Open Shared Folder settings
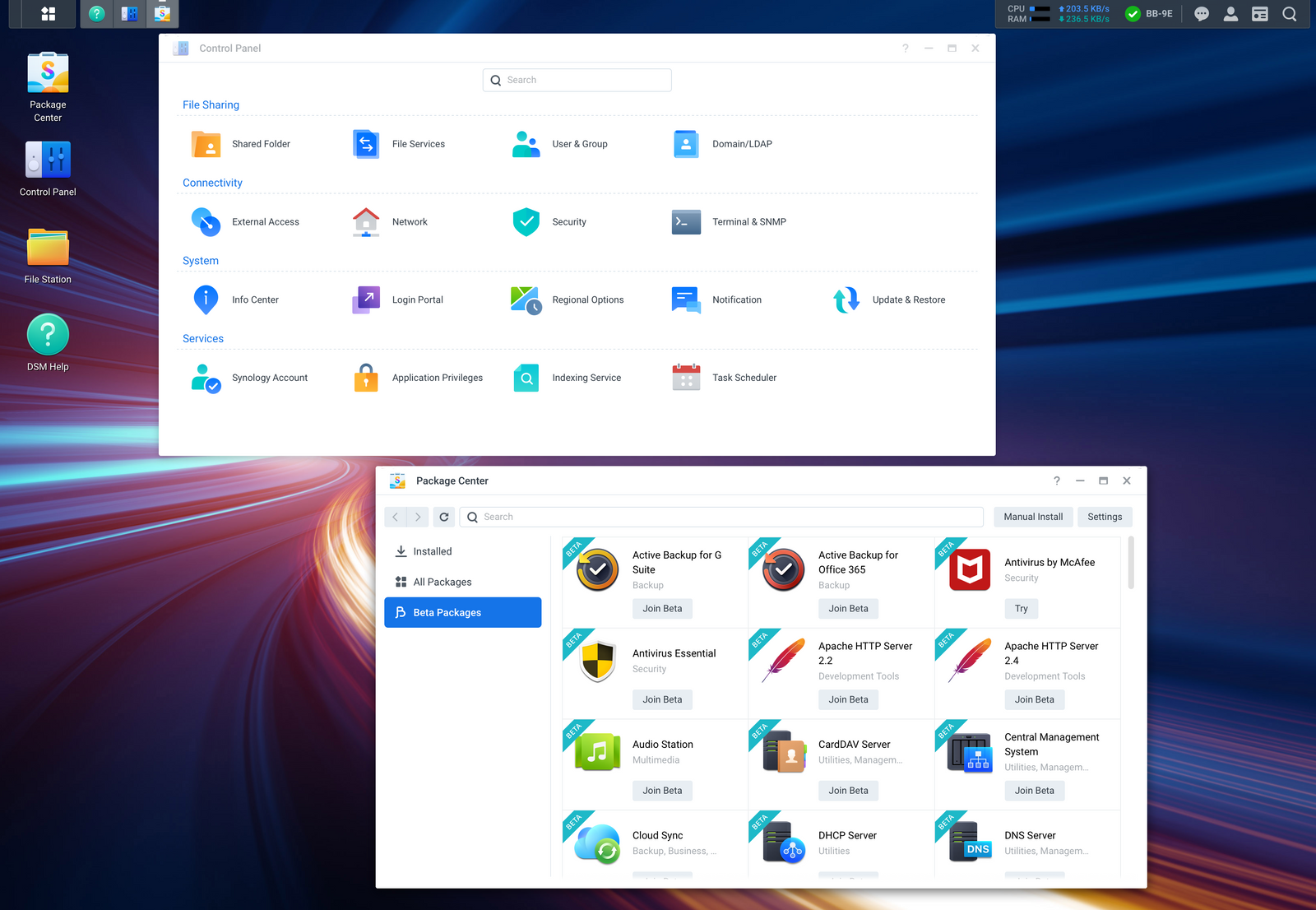Screen dimensions: 1316x910 pos(262,144)
